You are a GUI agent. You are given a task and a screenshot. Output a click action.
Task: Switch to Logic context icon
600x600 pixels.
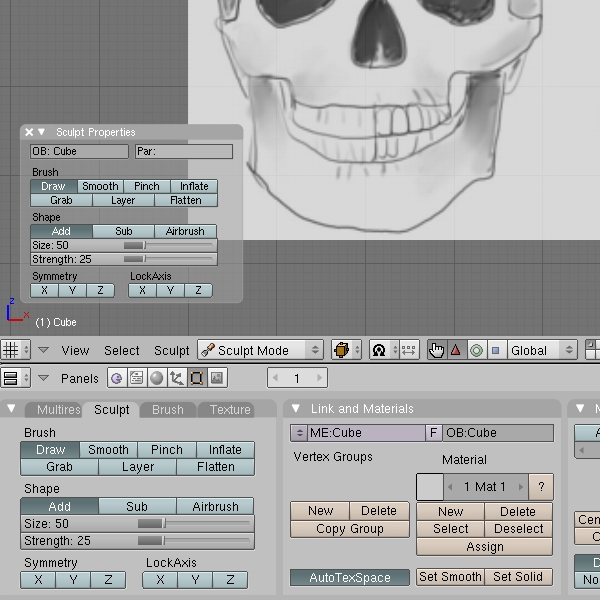point(117,378)
